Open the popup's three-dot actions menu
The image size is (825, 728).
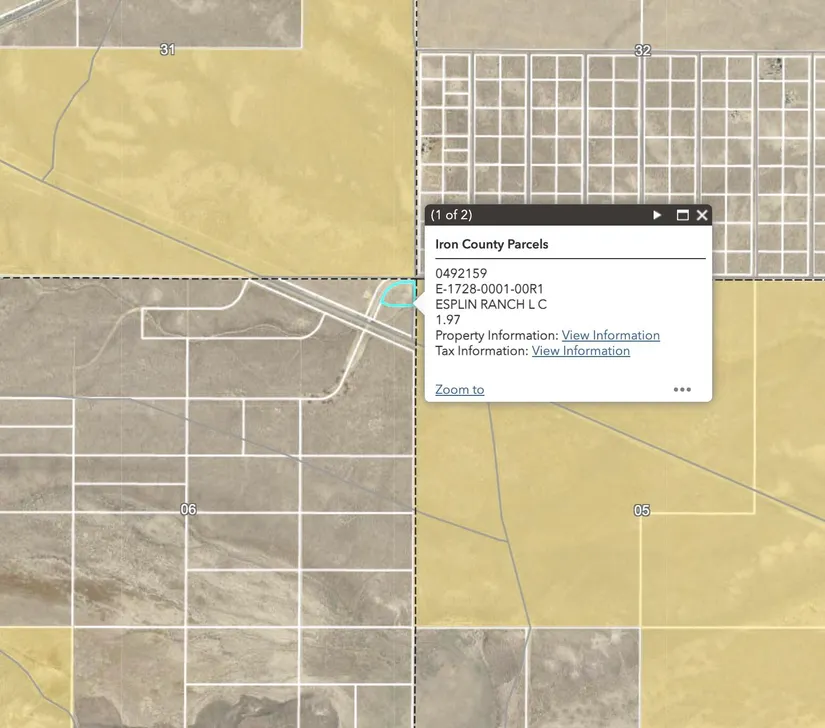(682, 390)
